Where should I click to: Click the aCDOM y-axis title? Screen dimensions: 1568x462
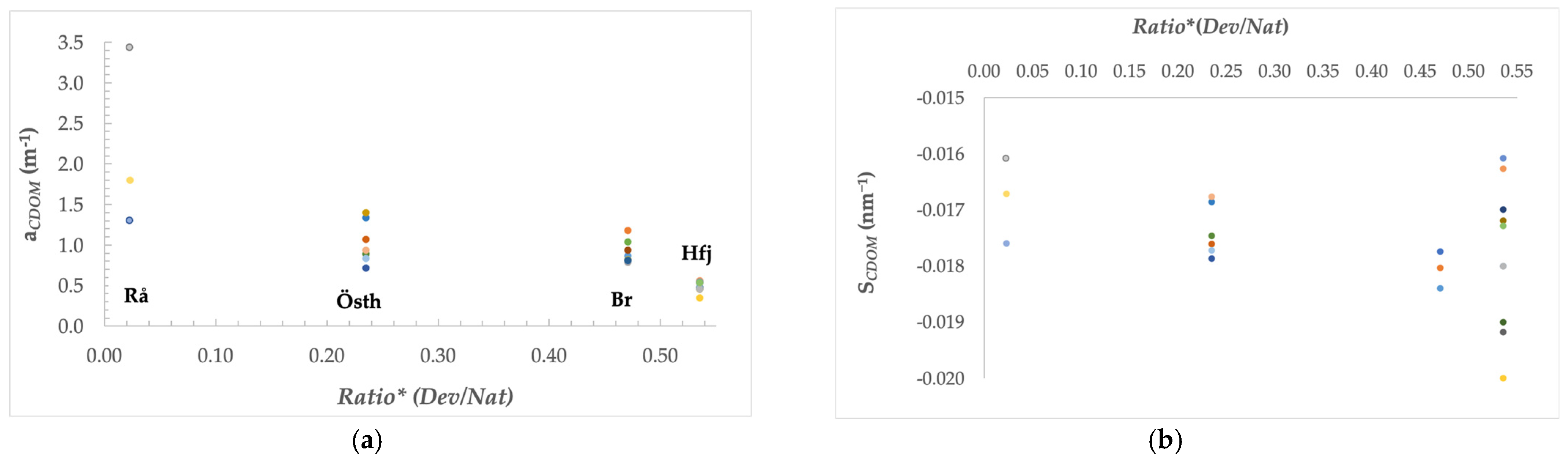tap(30, 184)
